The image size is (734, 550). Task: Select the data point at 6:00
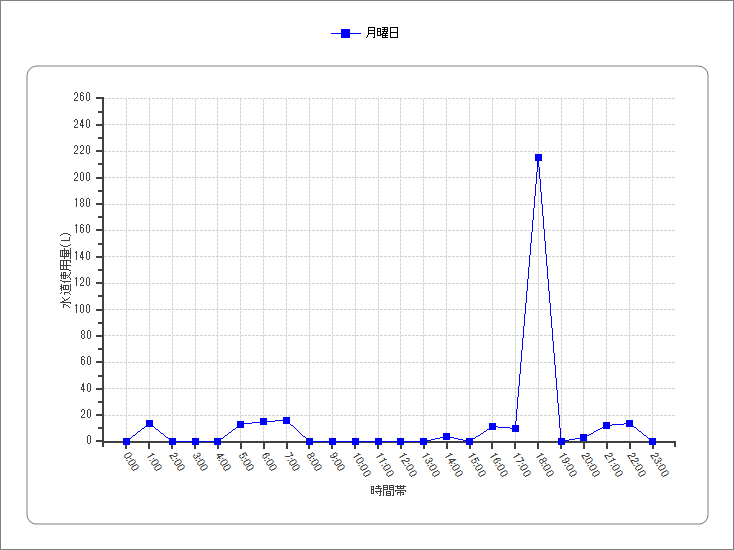click(x=264, y=422)
